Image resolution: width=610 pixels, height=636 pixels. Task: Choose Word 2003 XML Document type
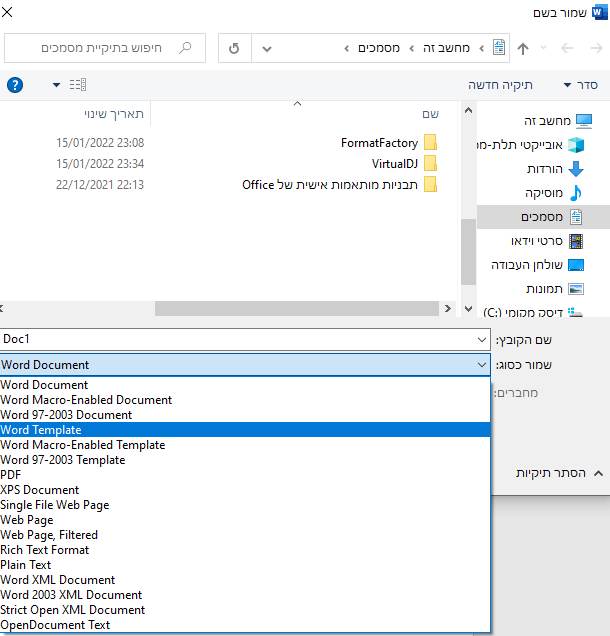click(x=245, y=595)
